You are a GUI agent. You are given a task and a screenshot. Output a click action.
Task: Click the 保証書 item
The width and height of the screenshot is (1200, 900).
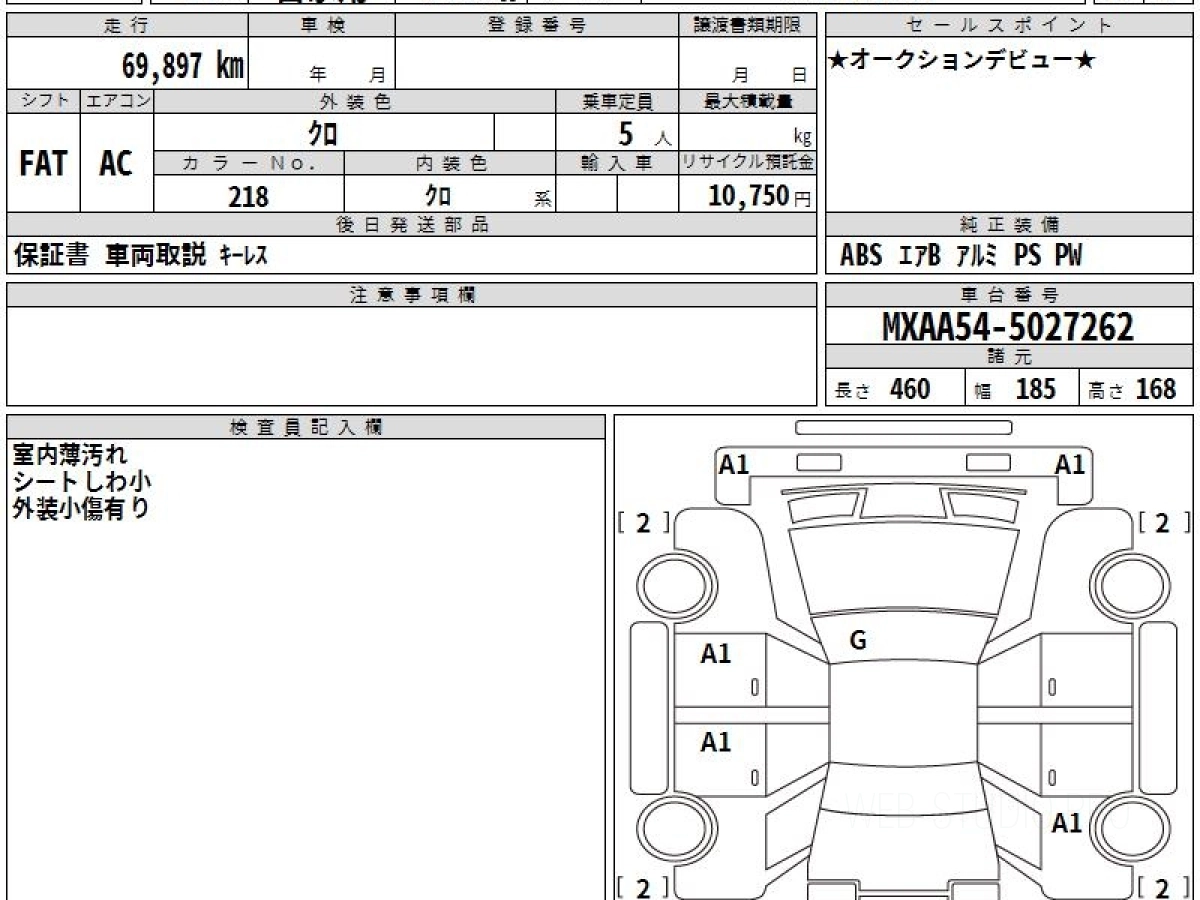click(x=51, y=256)
